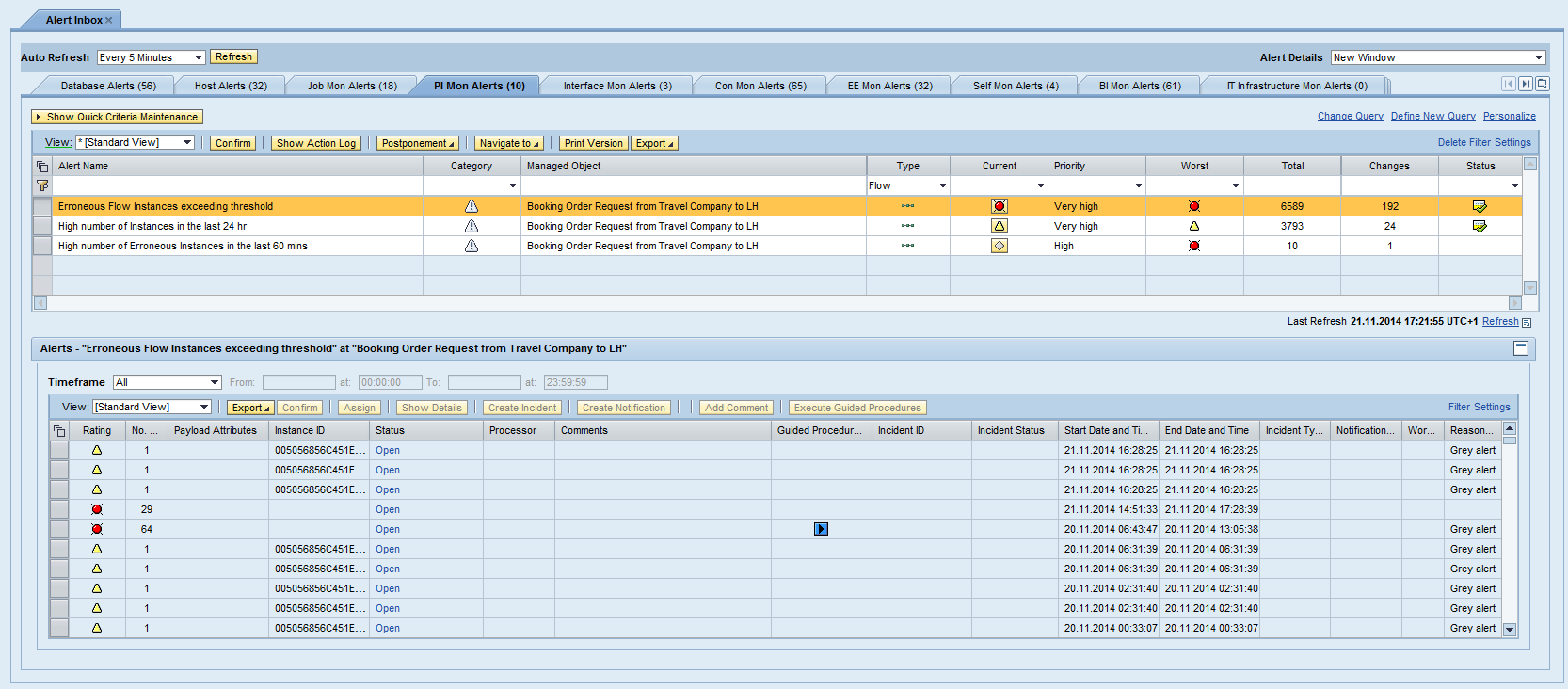The width and height of the screenshot is (1568, 689).
Task: Click yellow diamond current icon in 60 mins row
Action: coord(1000,246)
